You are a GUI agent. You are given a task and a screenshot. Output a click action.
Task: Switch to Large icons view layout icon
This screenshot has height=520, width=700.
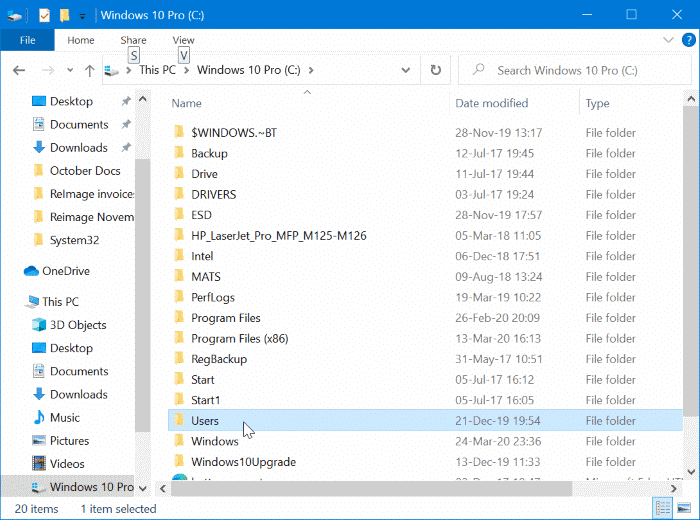[684, 508]
